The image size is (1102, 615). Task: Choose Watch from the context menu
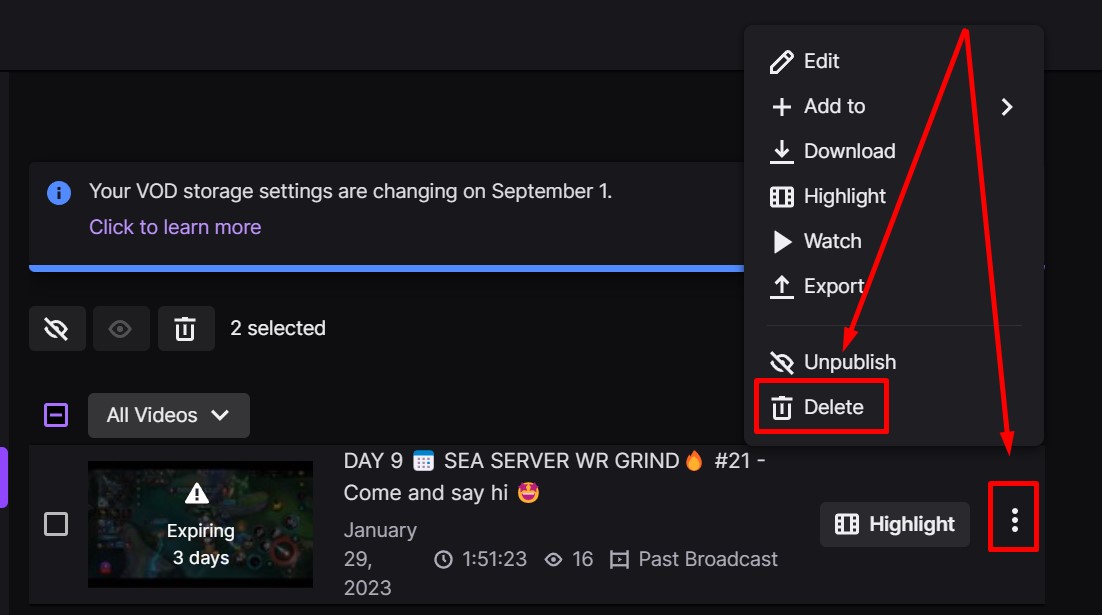(831, 241)
